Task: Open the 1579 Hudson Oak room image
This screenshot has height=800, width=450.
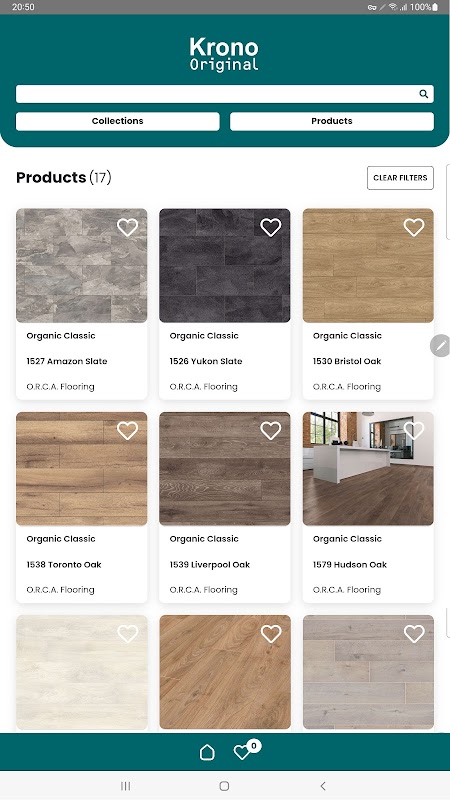Action: pos(368,469)
